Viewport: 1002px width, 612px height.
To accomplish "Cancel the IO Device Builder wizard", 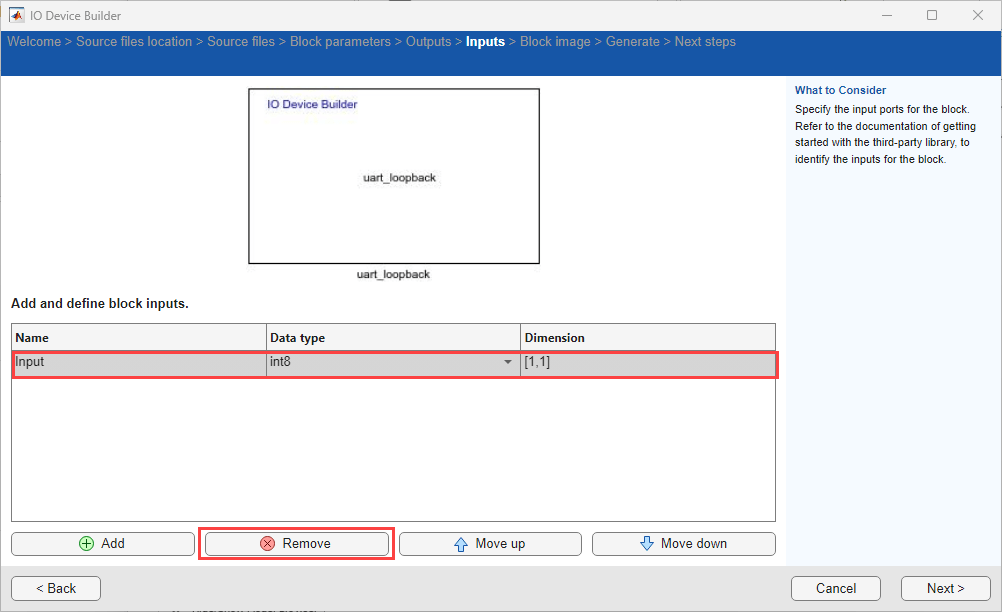I will pyautogui.click(x=835, y=588).
